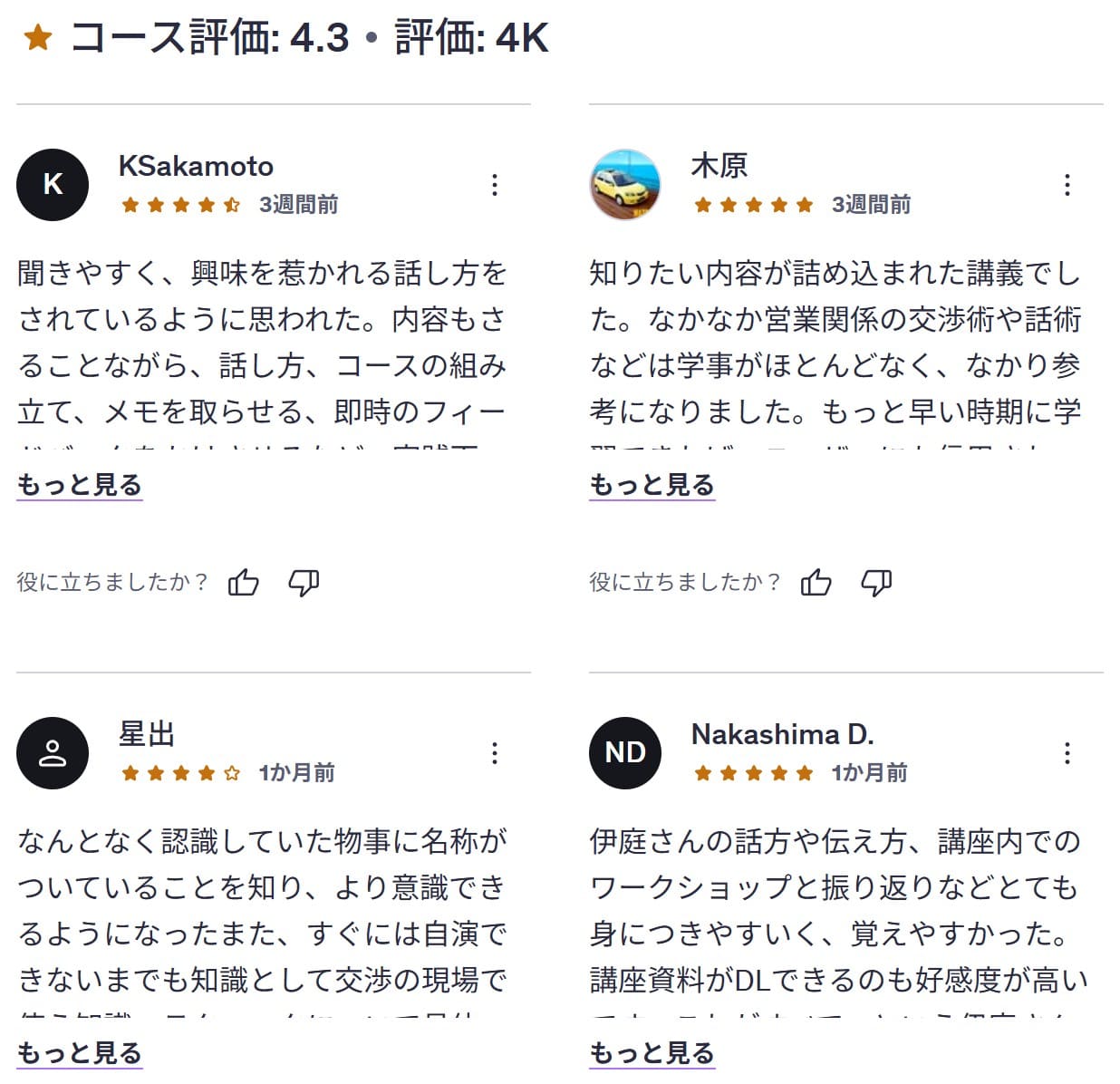Expand 星出's review using もっと見る

(79, 1054)
